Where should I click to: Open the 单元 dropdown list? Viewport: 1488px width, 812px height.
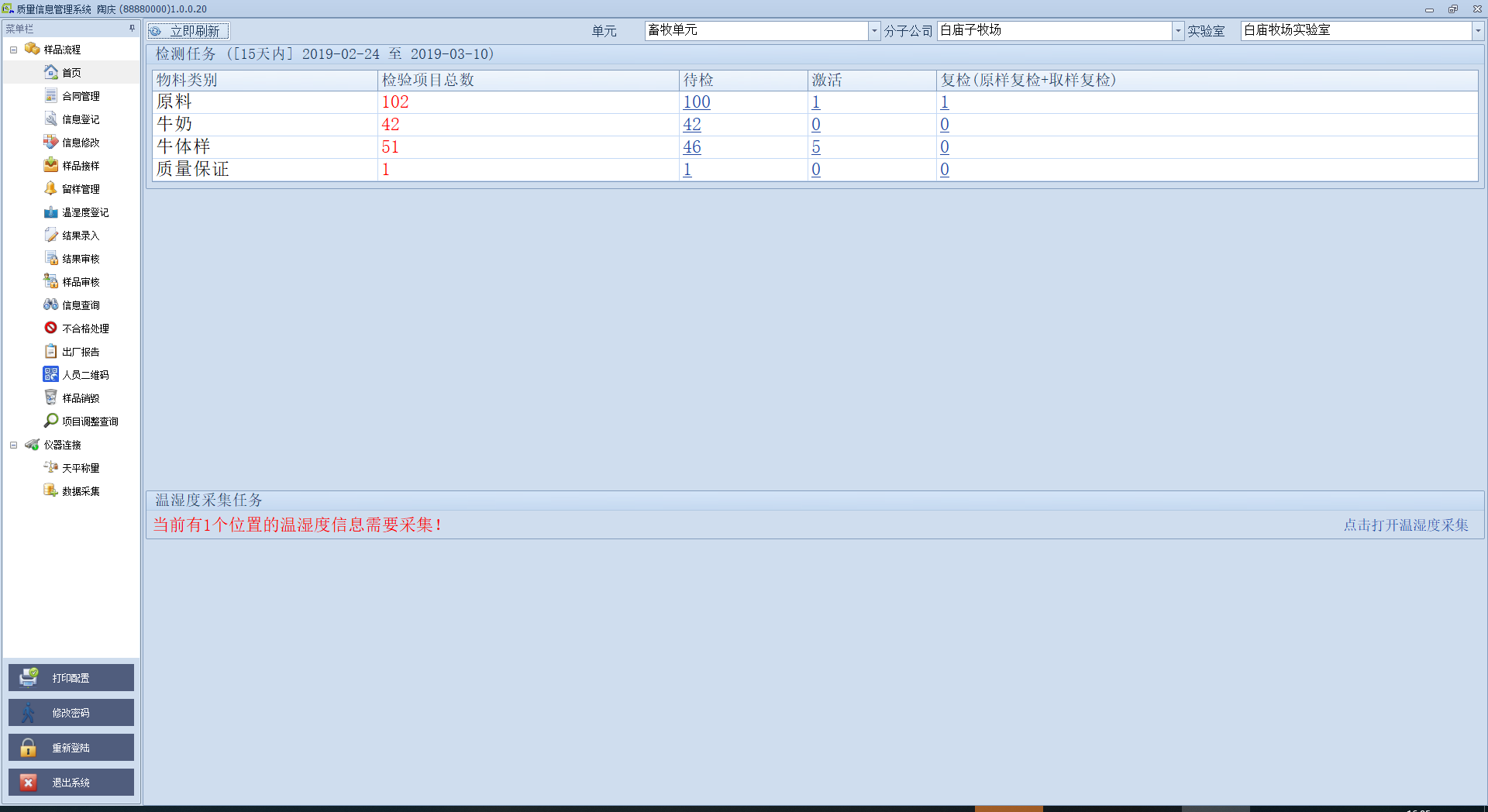[x=874, y=31]
